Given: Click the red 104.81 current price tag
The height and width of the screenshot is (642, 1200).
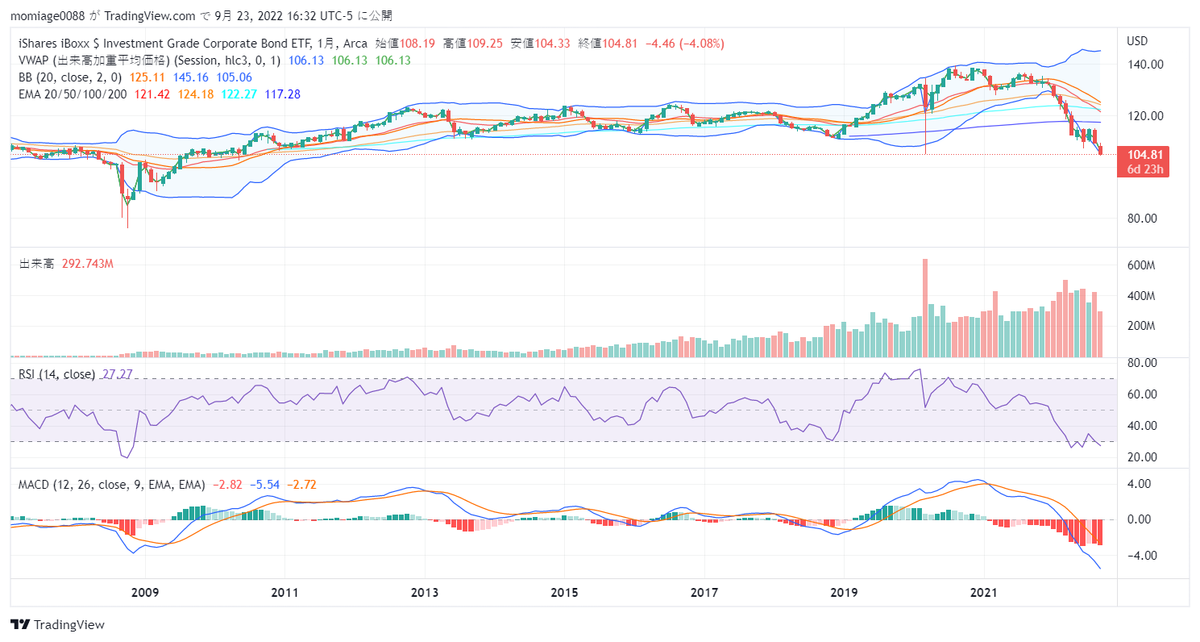Looking at the screenshot, I should click(x=1145, y=155).
